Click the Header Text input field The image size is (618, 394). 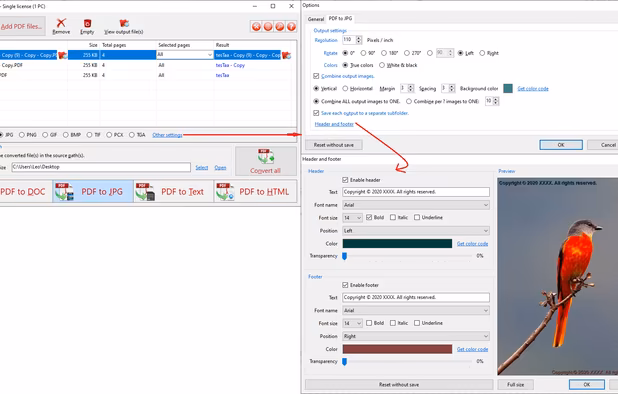coord(416,192)
